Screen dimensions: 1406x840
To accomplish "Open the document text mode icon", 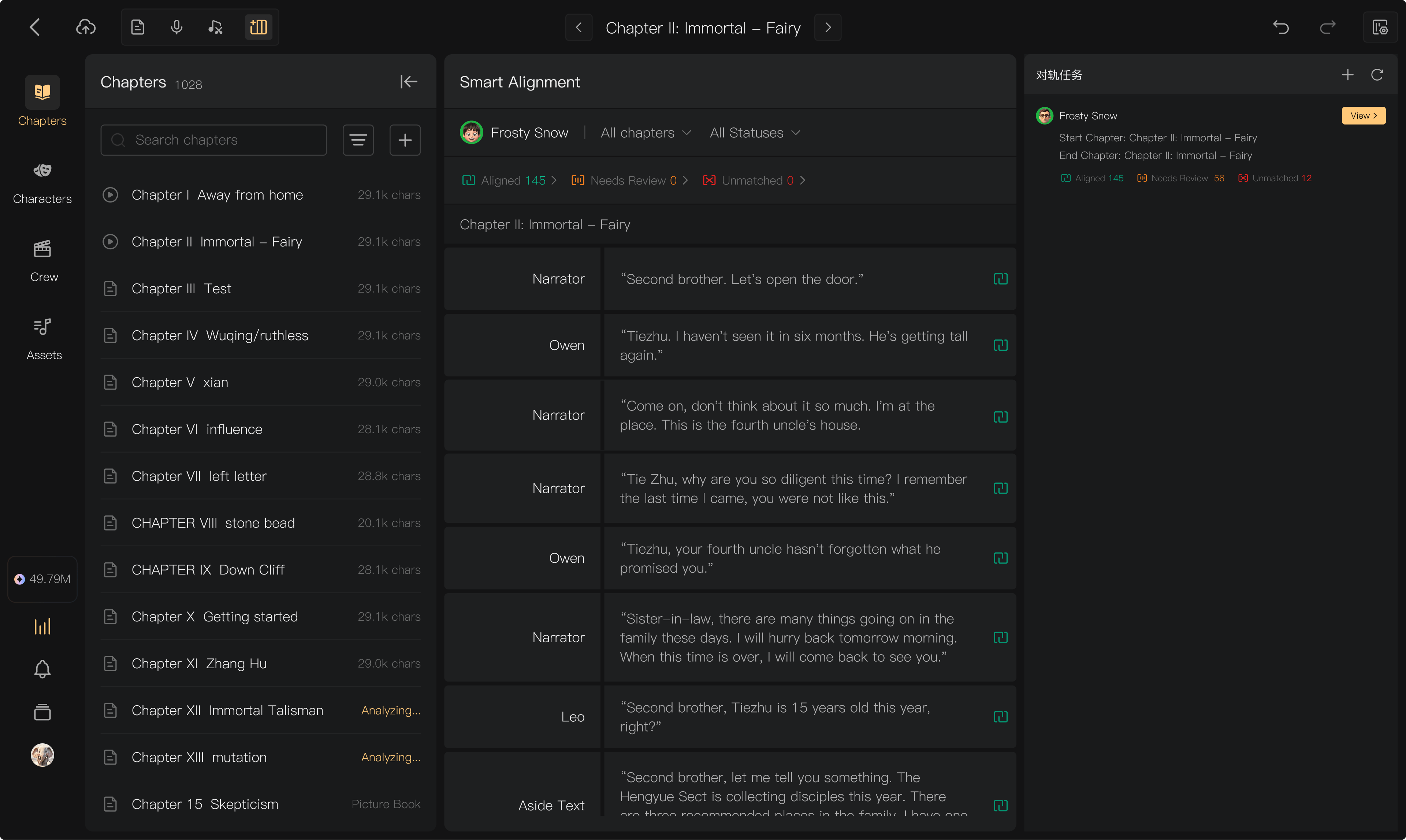I will (138, 27).
